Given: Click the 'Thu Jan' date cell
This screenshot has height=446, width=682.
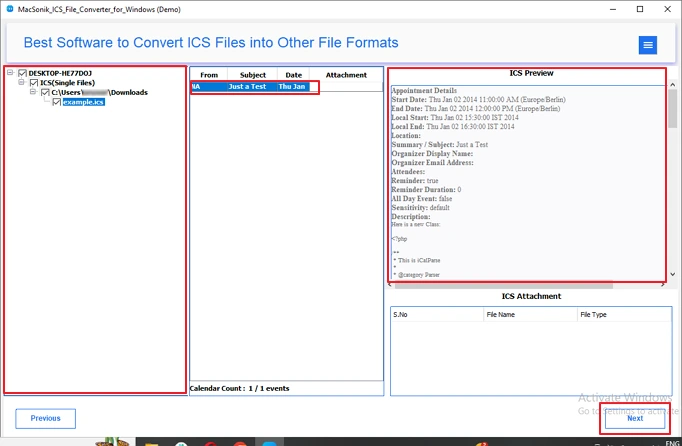Looking at the screenshot, I should click(x=292, y=87).
